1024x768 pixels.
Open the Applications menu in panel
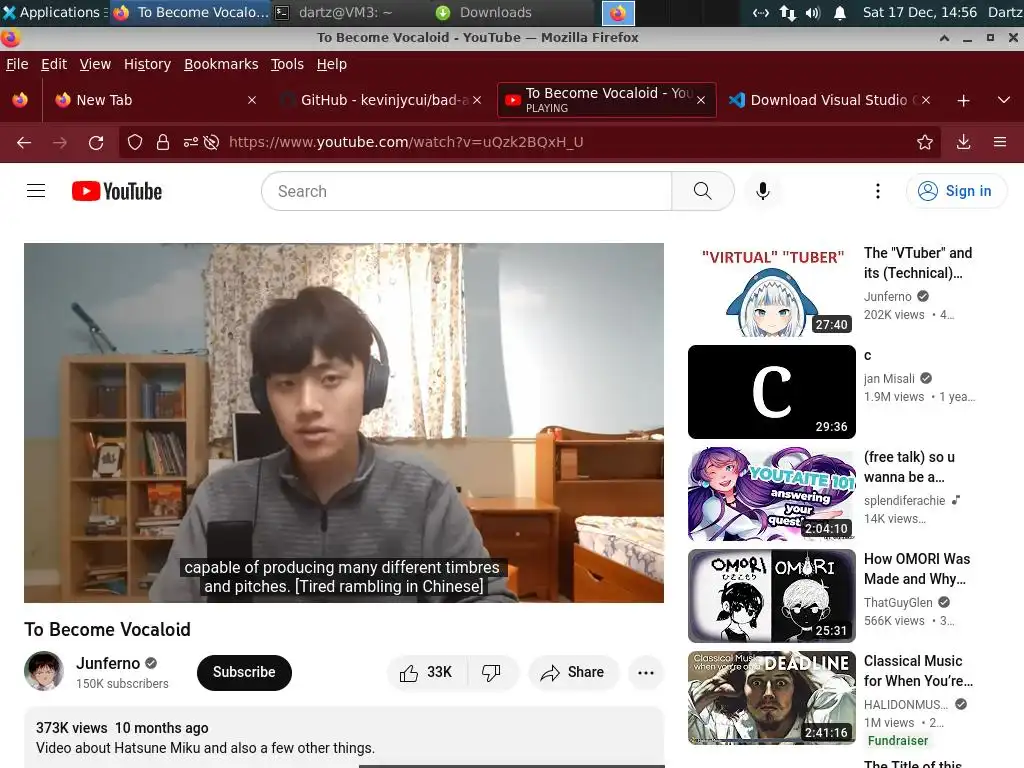point(54,12)
